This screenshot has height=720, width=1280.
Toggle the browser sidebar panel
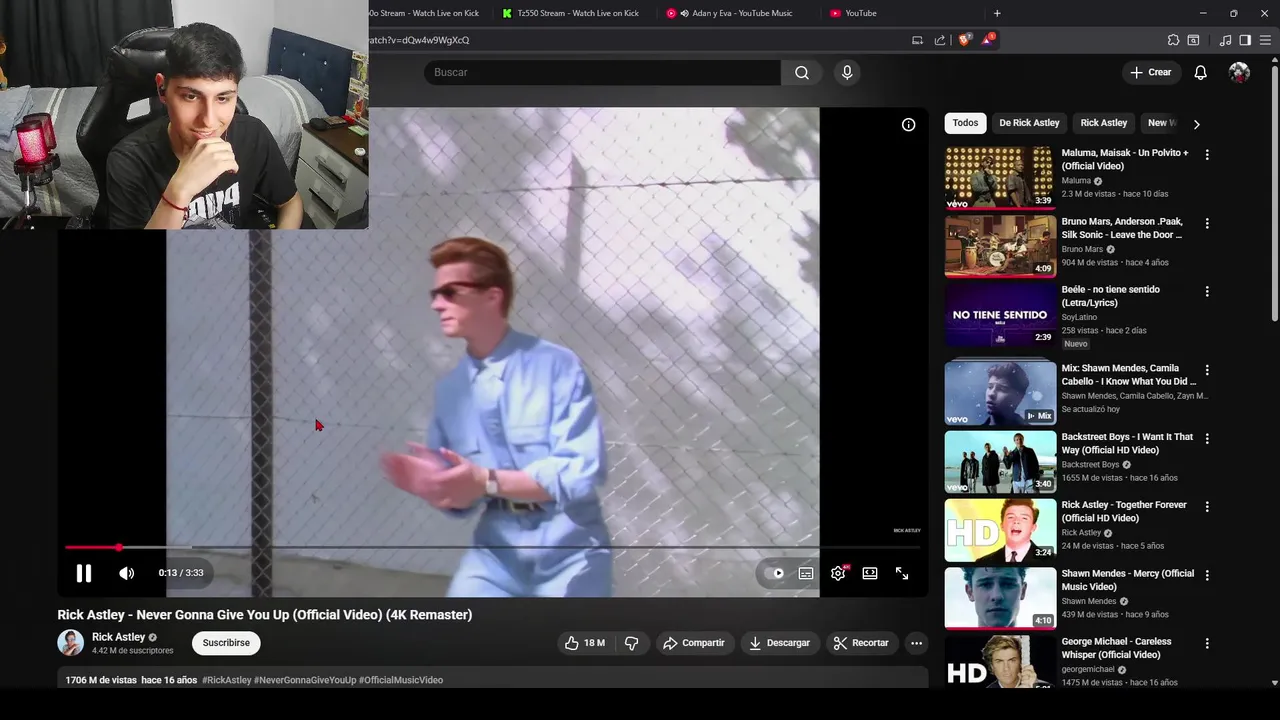[1245, 40]
